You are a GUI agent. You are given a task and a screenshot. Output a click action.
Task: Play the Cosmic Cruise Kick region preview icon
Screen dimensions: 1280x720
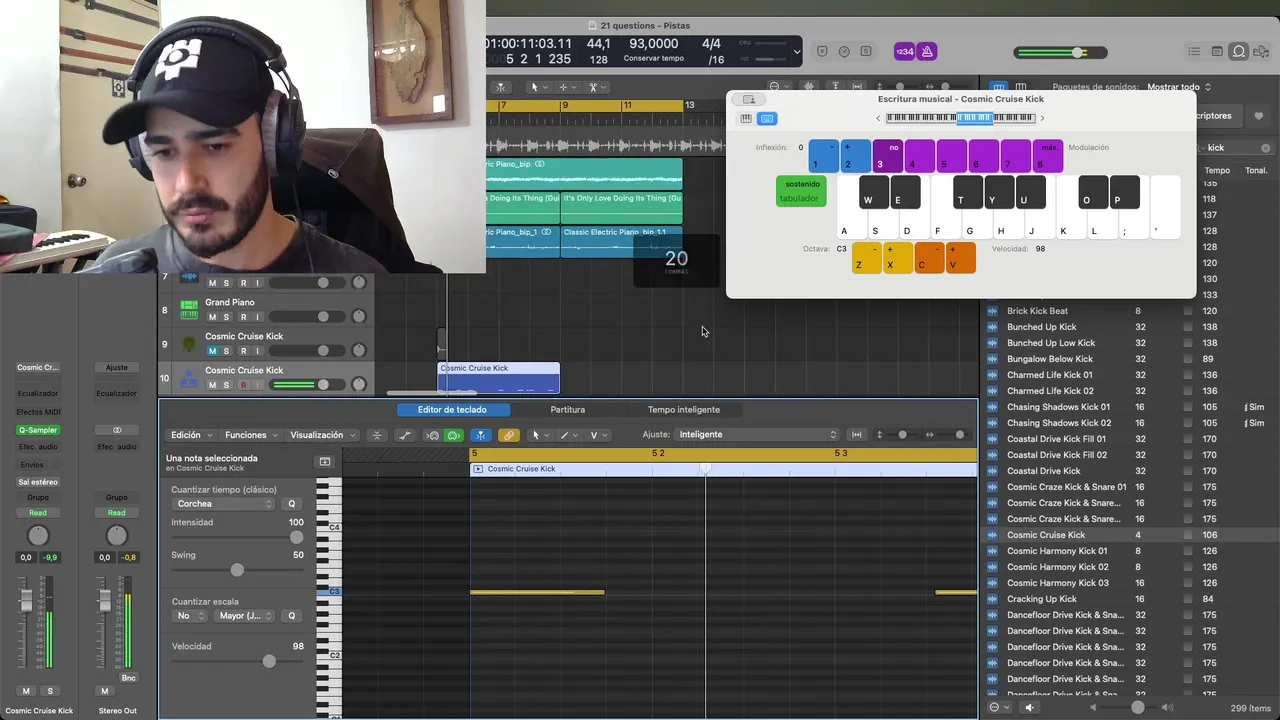click(x=478, y=469)
